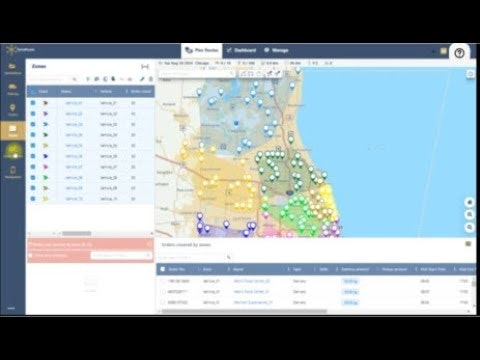Open the help question mark icon
Viewport: 480px width, 360px height.
tap(459, 53)
